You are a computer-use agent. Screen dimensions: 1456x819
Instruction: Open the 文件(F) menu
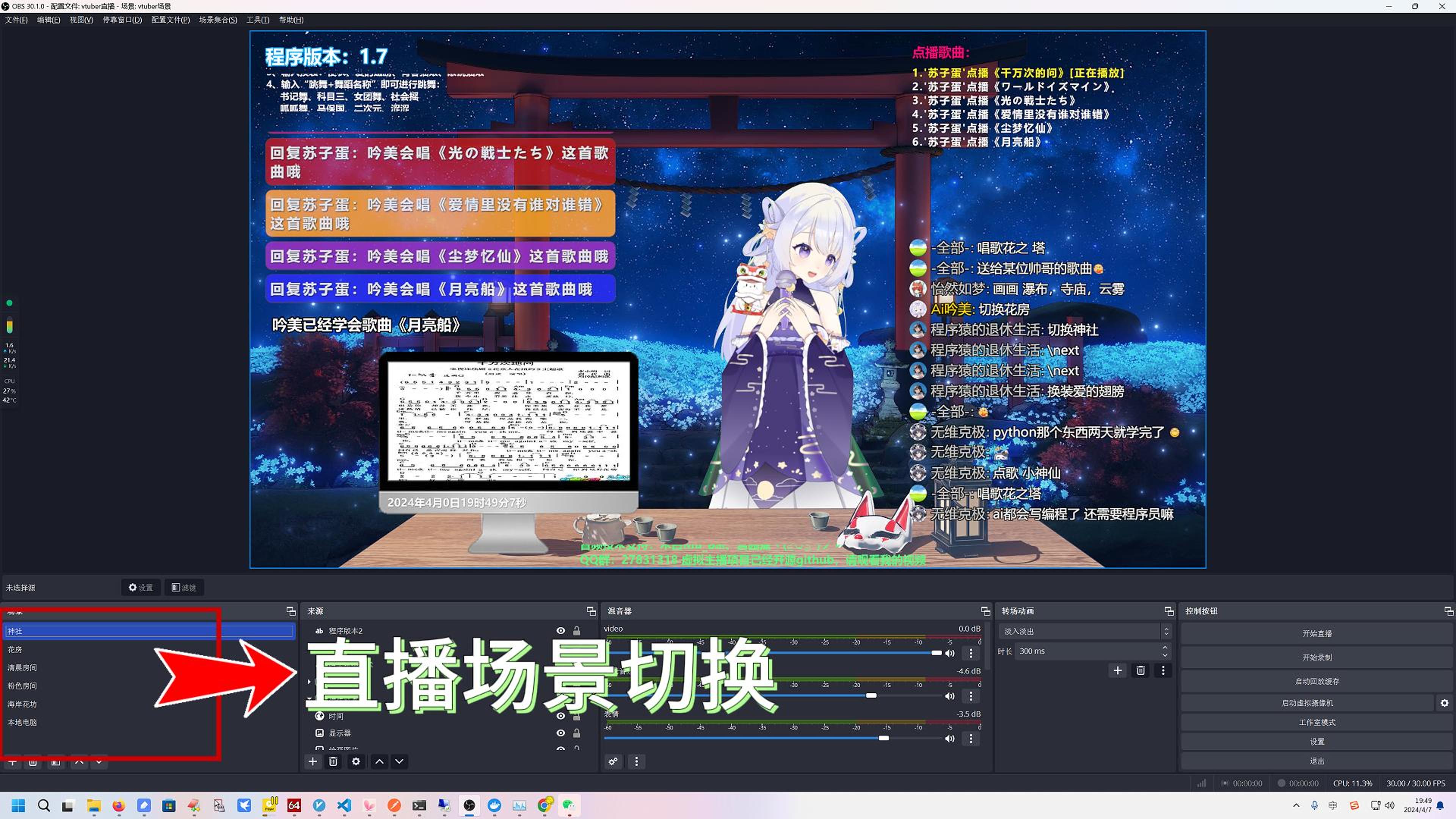coord(16,20)
